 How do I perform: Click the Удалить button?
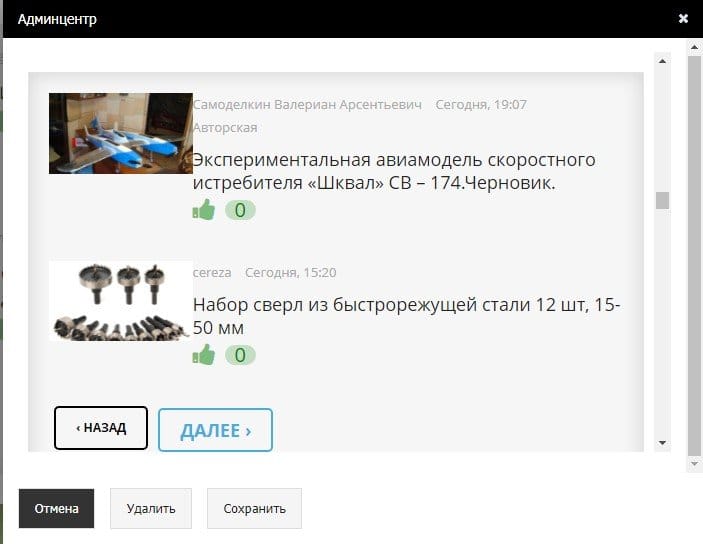[x=151, y=508]
